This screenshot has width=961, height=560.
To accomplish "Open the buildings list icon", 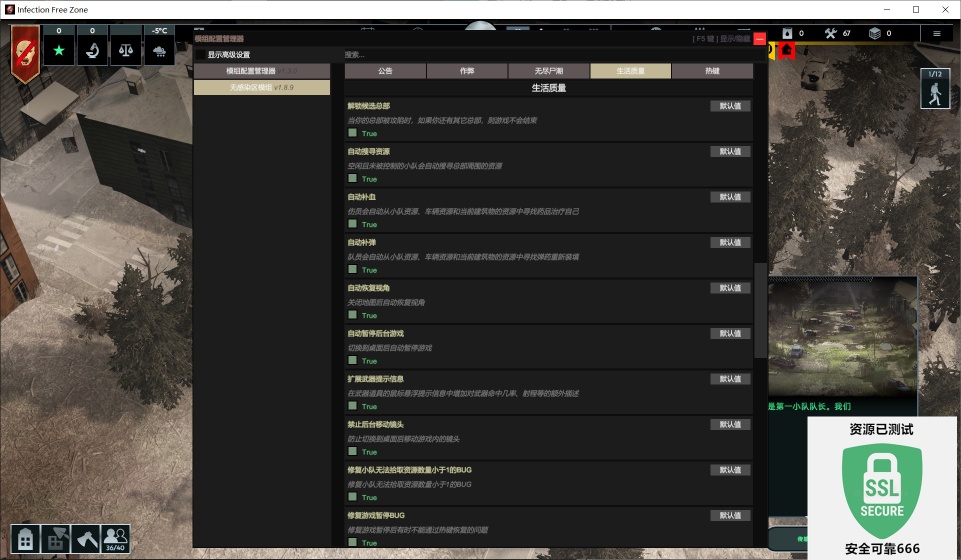I will pyautogui.click(x=25, y=539).
